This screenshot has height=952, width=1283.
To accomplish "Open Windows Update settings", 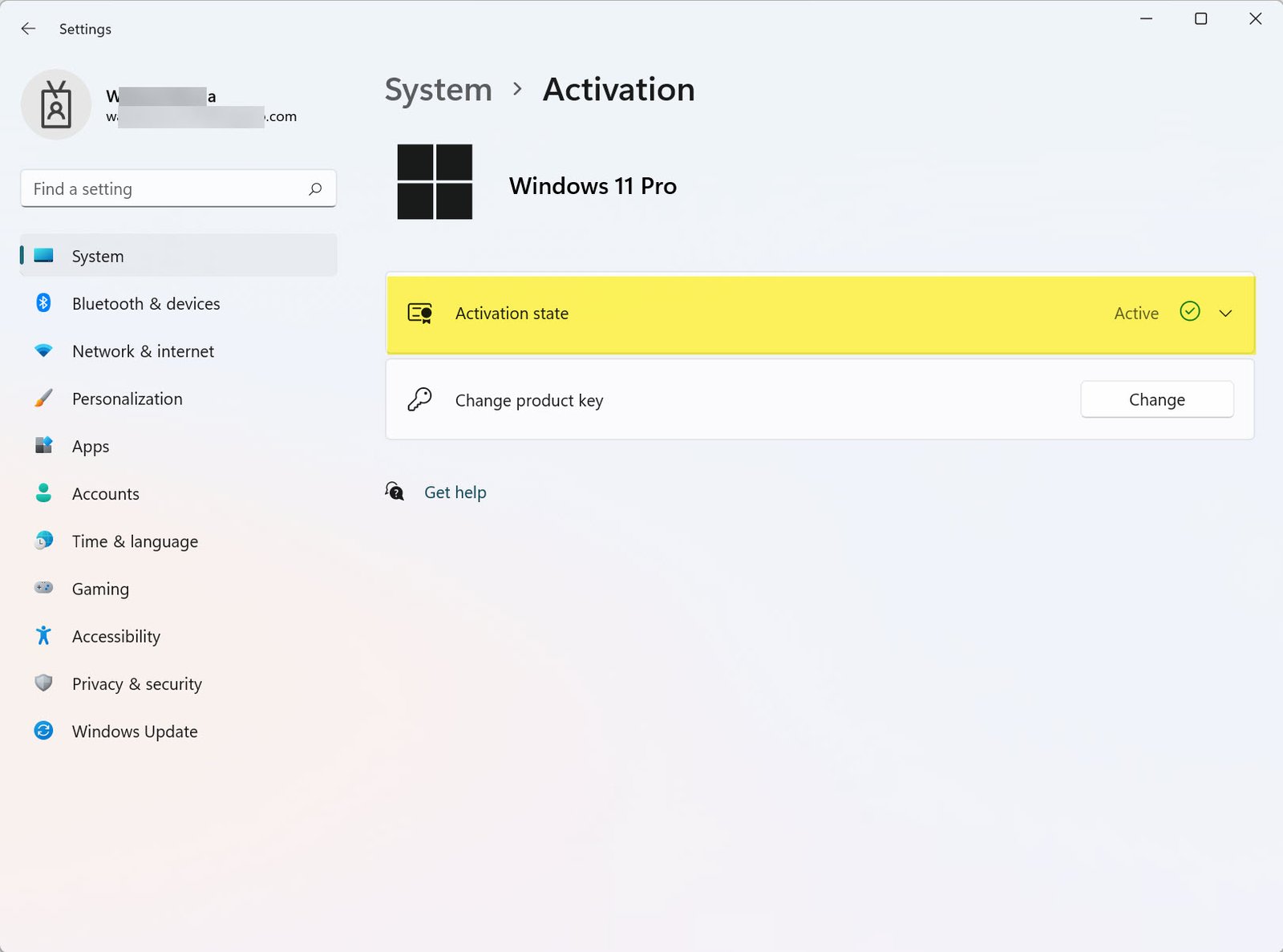I will (178, 731).
